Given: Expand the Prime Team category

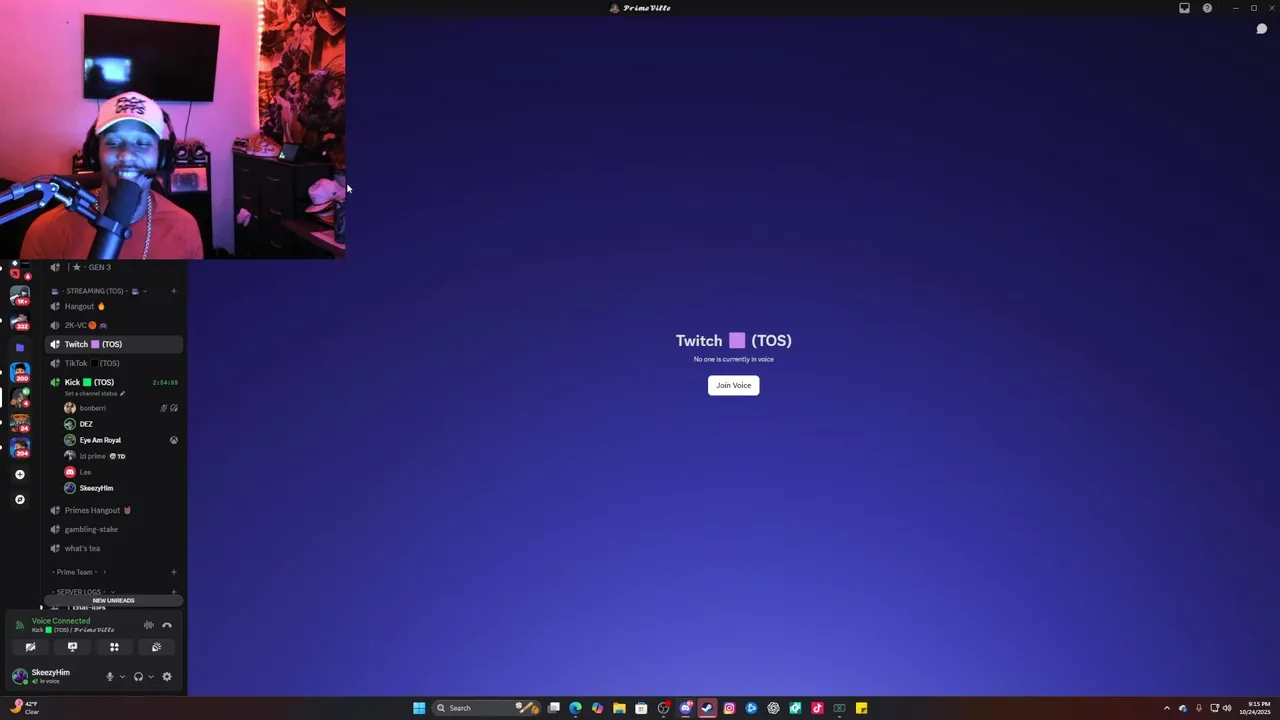Looking at the screenshot, I should pos(78,572).
